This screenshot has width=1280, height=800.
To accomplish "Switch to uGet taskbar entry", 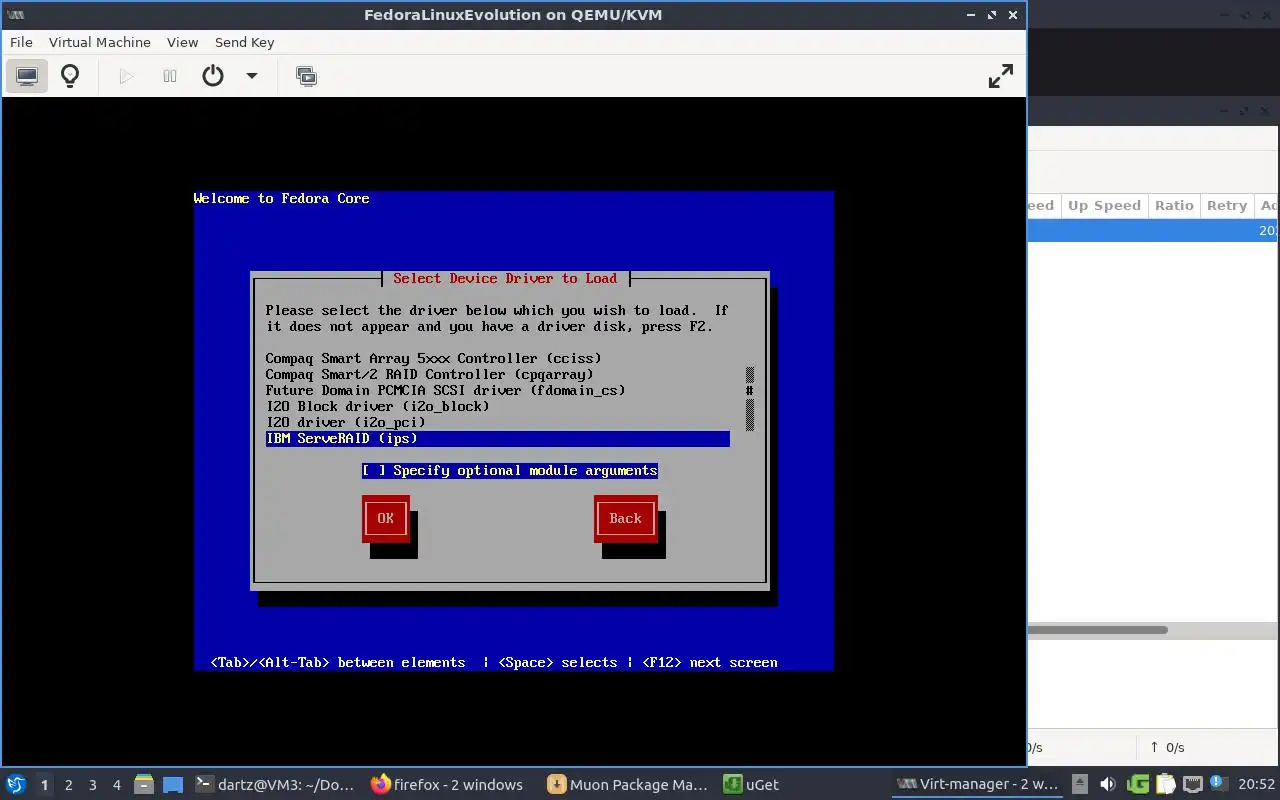I will pos(752,785).
